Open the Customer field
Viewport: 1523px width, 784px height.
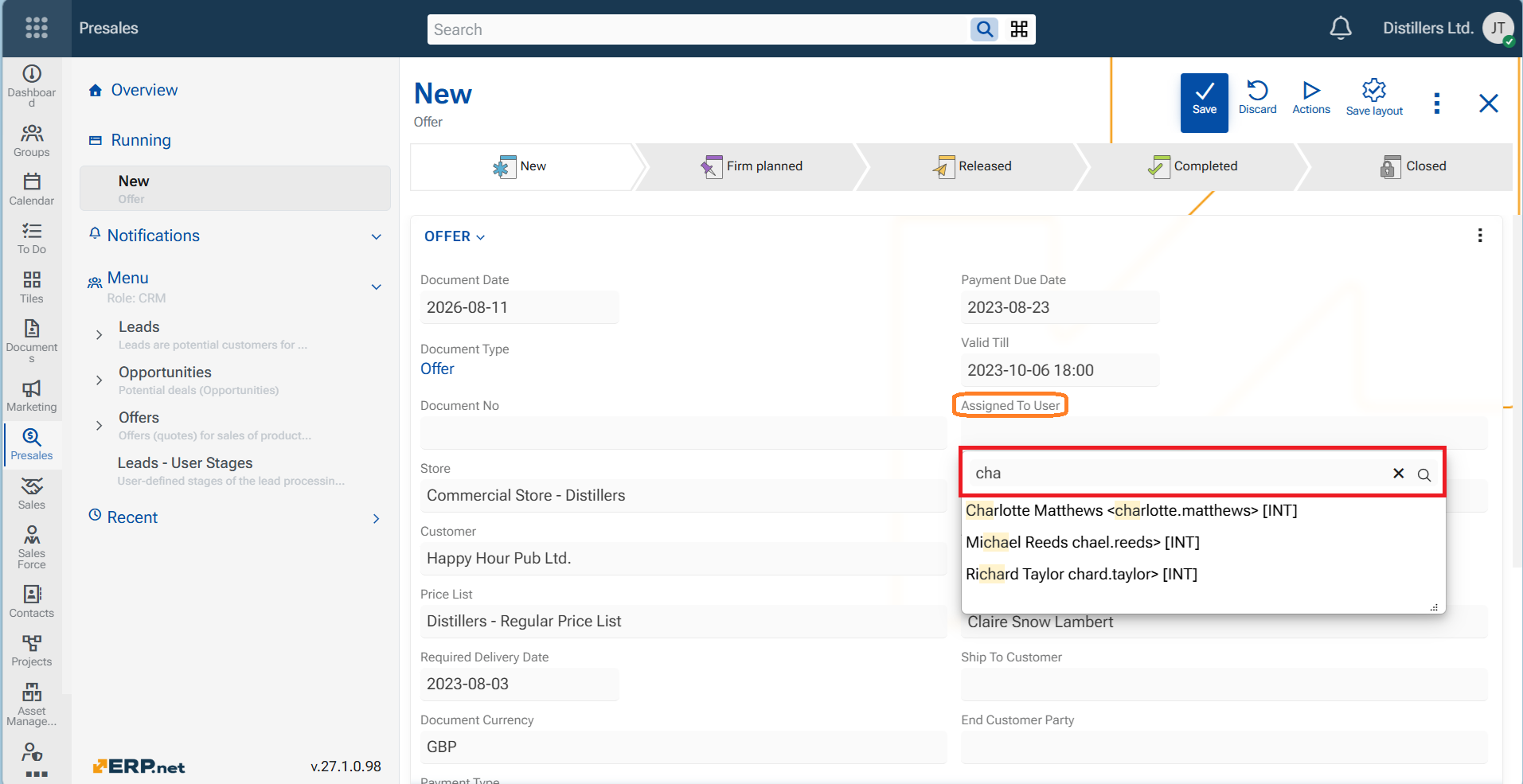click(683, 558)
